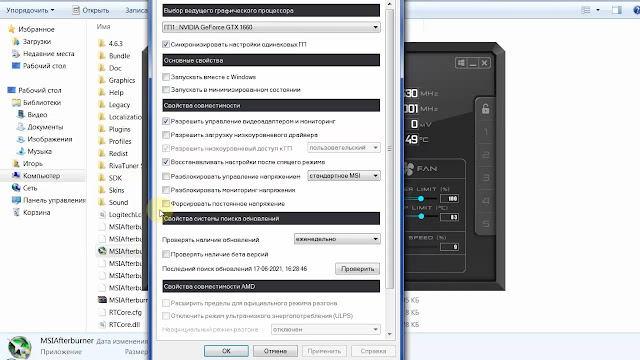Viewport: 640px width, 360px height.
Task: Open the Redist folder
Action: pyautogui.click(x=113, y=153)
